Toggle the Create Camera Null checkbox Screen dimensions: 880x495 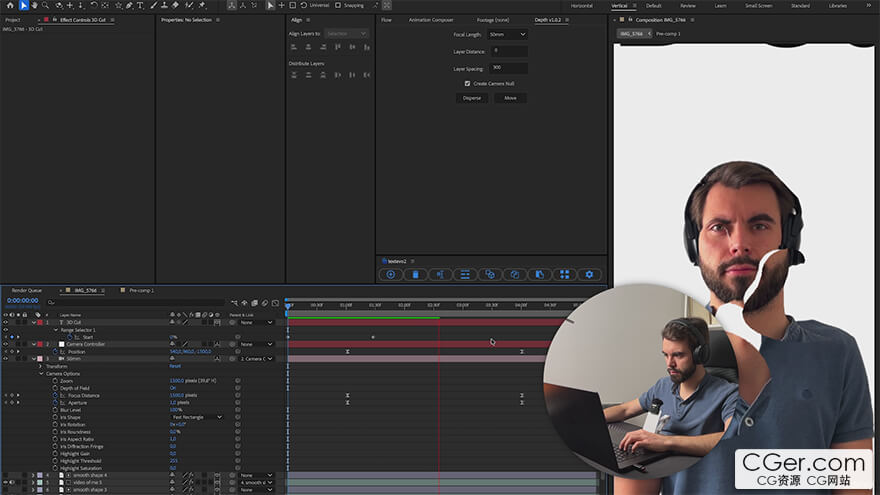click(468, 83)
